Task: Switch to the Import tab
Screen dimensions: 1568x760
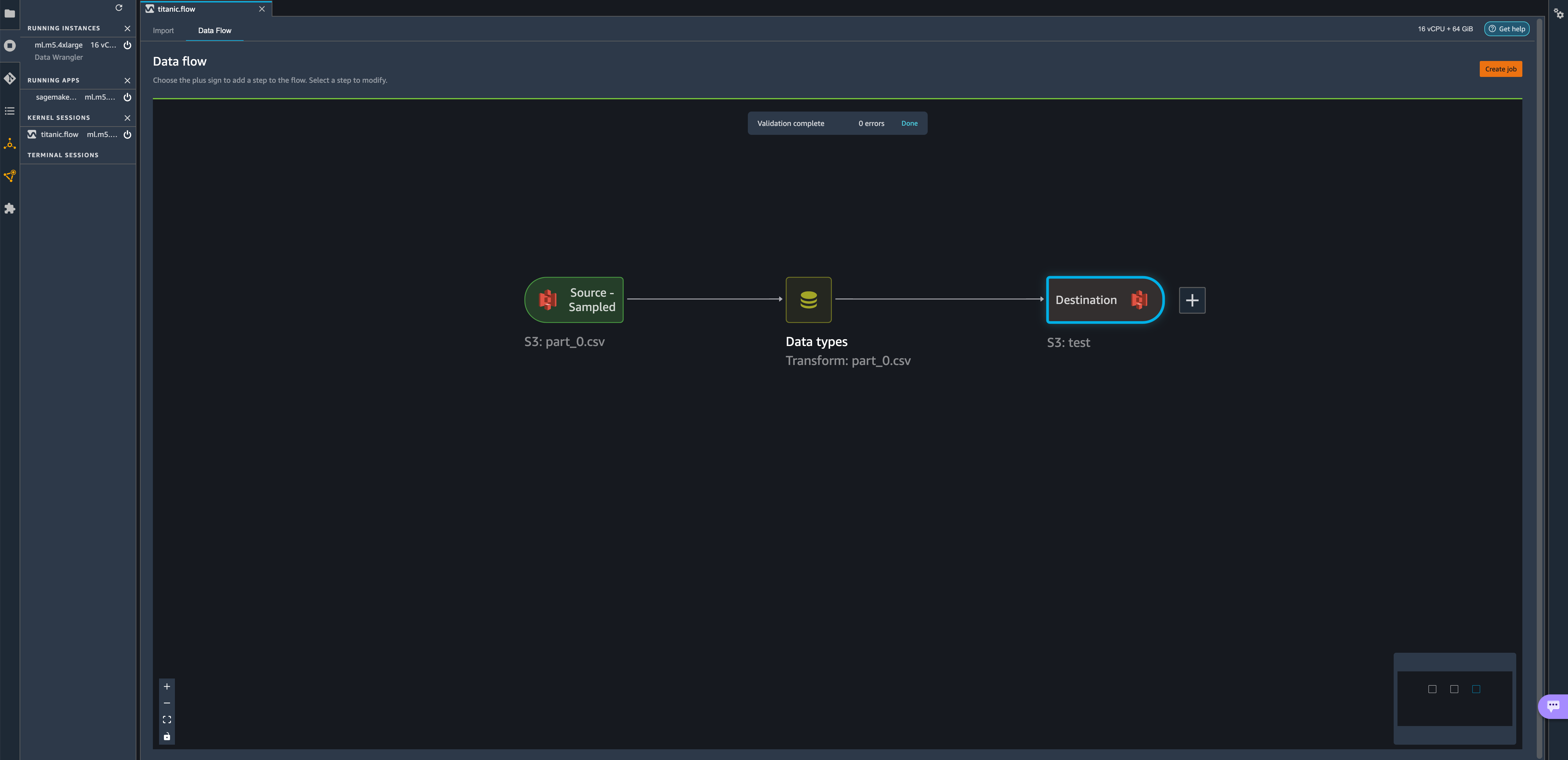Action: click(163, 30)
